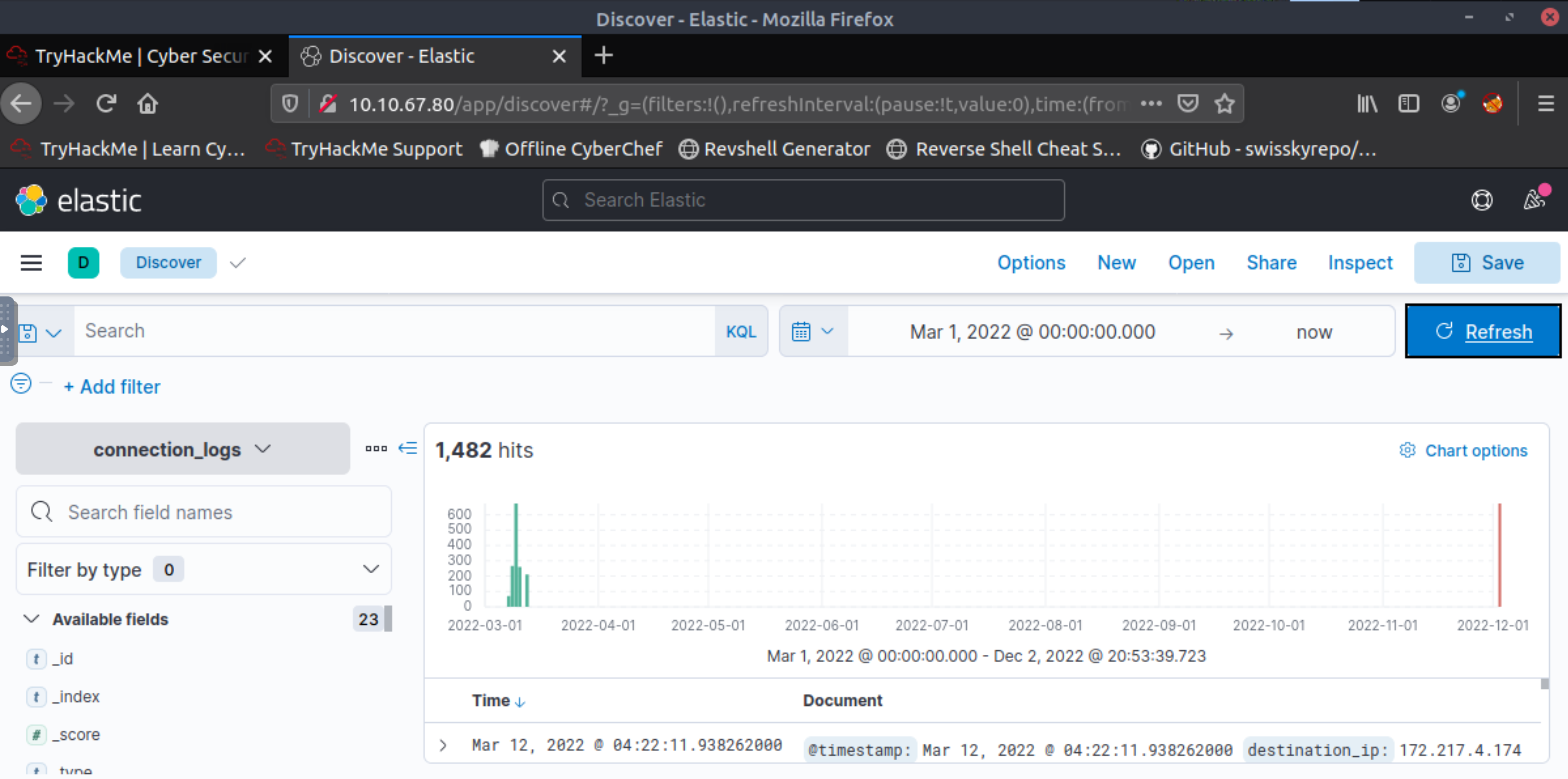This screenshot has height=779, width=1568.
Task: Close the Discover - Elastic tab
Action: [x=559, y=56]
